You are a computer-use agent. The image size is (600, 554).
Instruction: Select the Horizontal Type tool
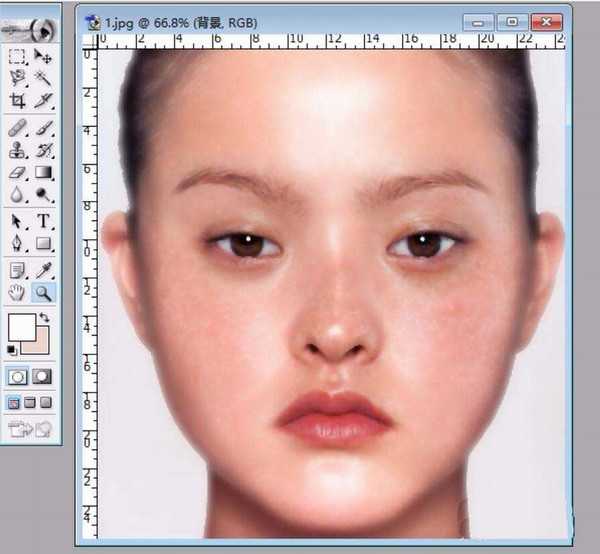[43, 221]
